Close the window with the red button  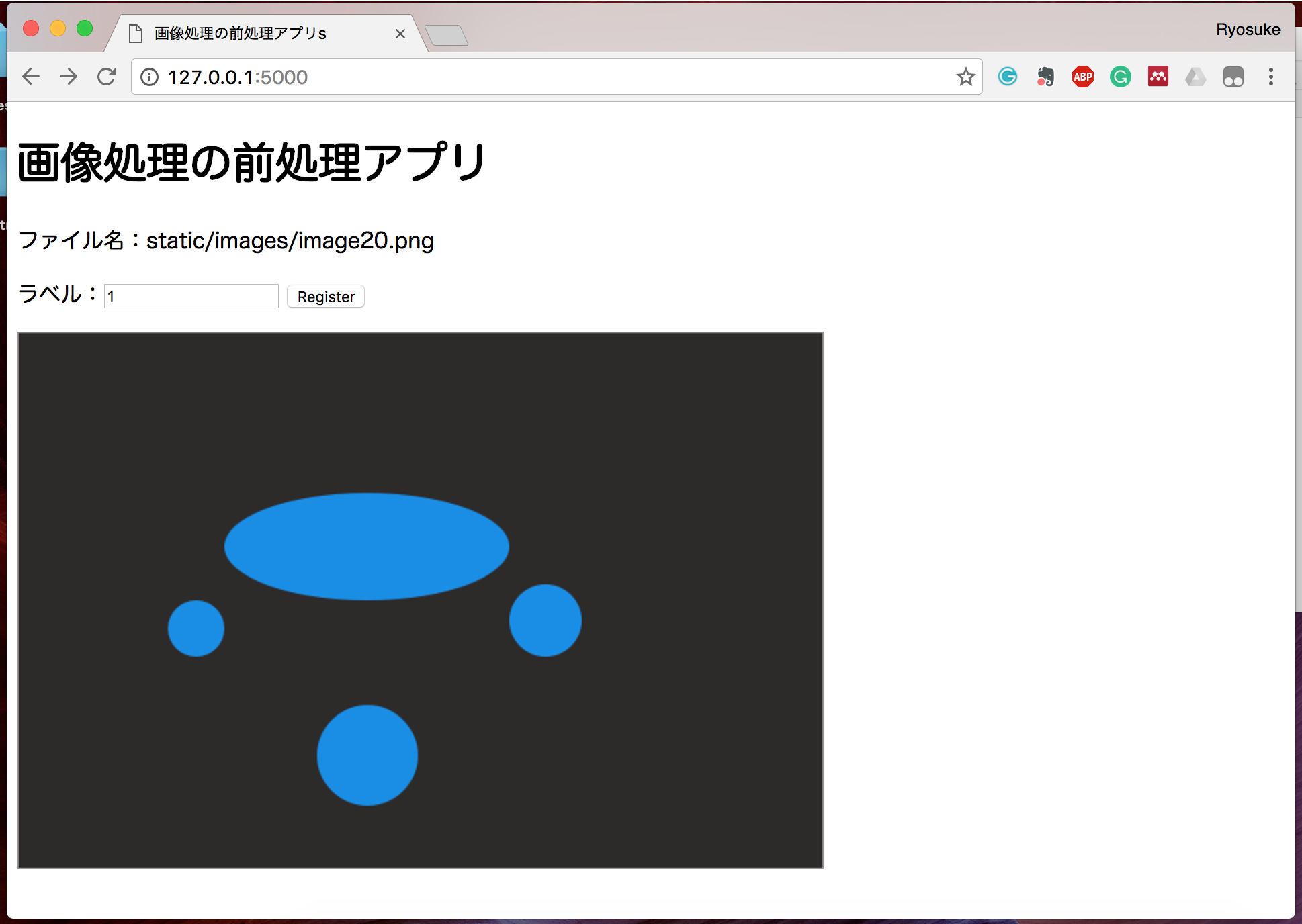31,28
